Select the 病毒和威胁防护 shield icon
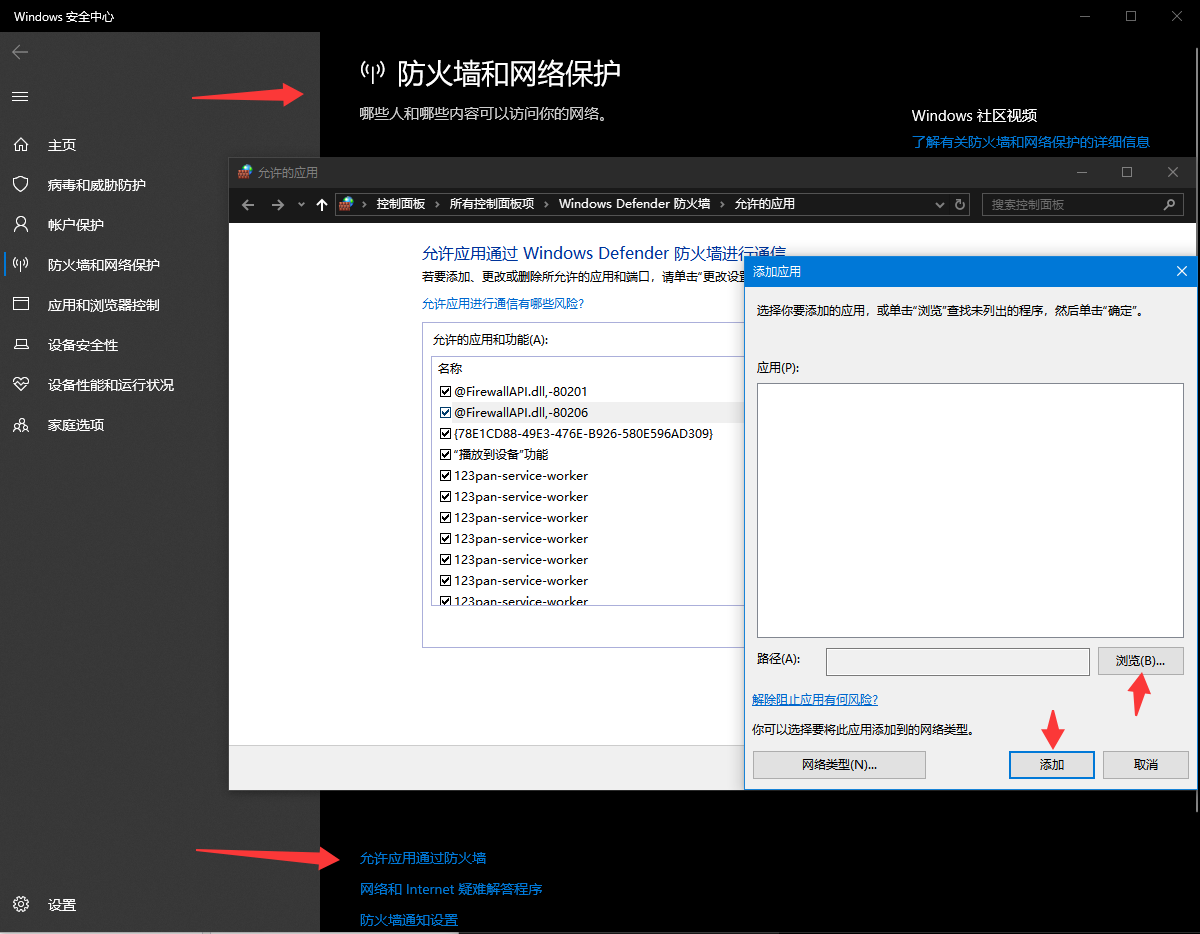Image resolution: width=1200 pixels, height=934 pixels. pyautogui.click(x=20, y=185)
